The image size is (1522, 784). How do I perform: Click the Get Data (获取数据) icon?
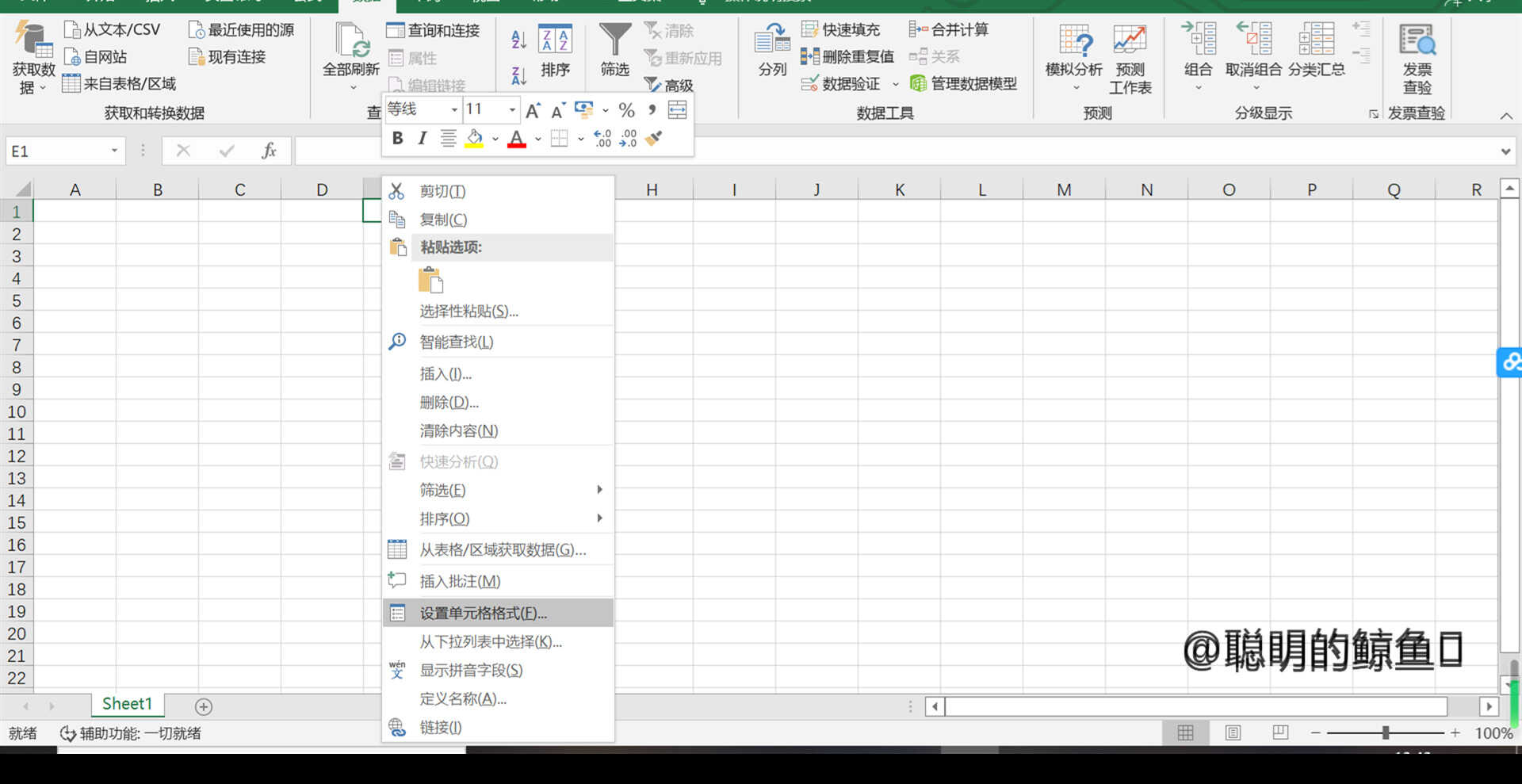coord(33,40)
